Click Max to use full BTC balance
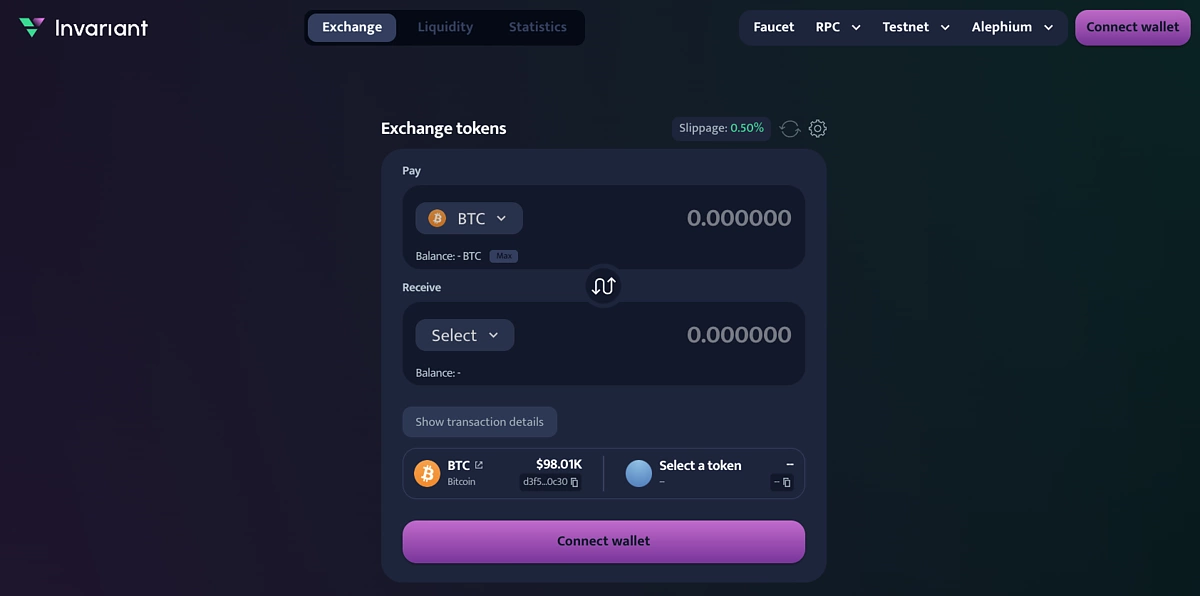The image size is (1200, 596). tap(503, 256)
